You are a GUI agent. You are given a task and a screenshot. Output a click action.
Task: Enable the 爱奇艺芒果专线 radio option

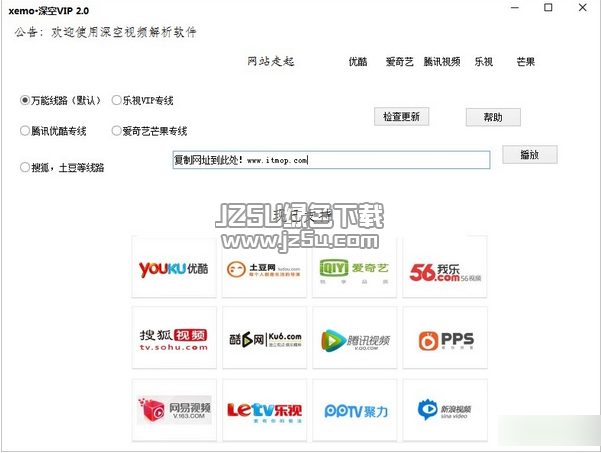point(117,131)
